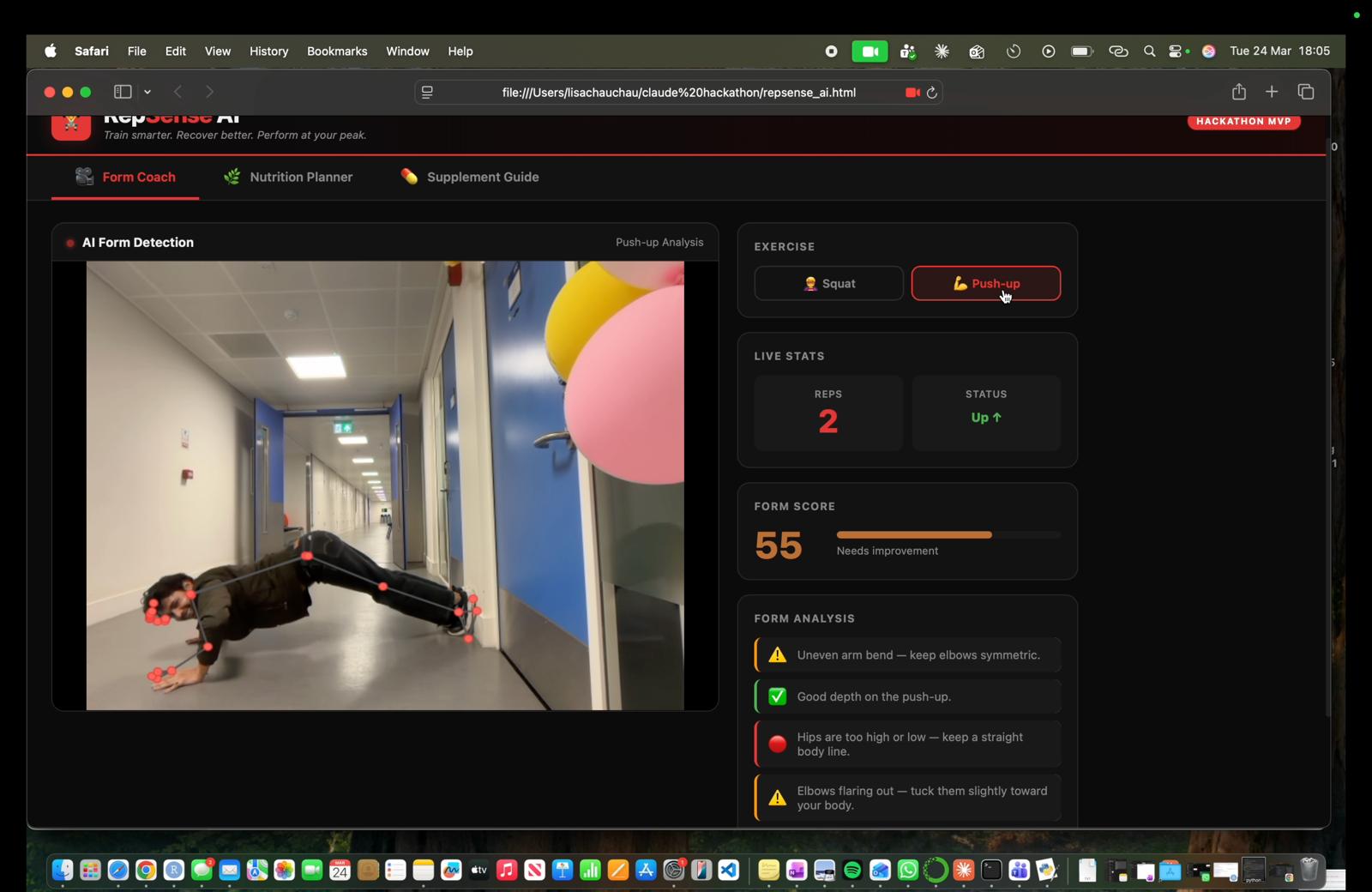Open Spotlight search in the menu bar
The height and width of the screenshot is (892, 1372).
tap(1149, 51)
